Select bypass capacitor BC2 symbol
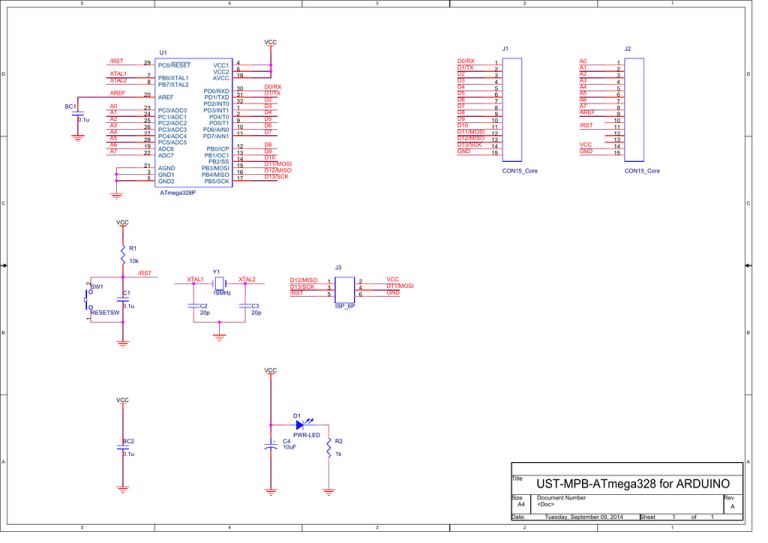This screenshot has height=543, width=768. (123, 448)
